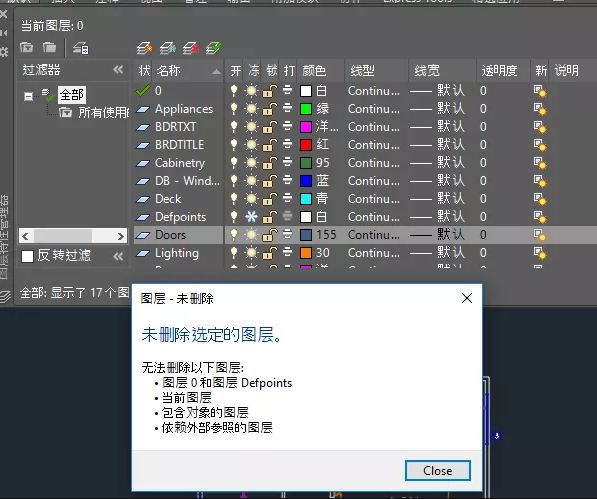
Task: Freeze the Lighting layer via sun icon
Action: (251, 253)
